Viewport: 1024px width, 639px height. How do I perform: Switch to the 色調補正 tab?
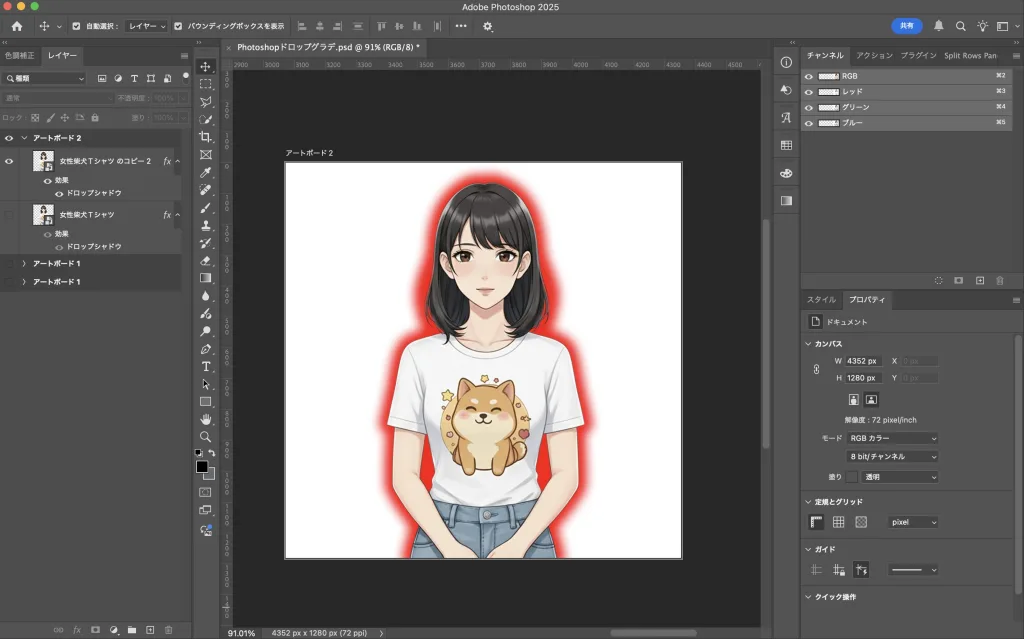coord(20,56)
